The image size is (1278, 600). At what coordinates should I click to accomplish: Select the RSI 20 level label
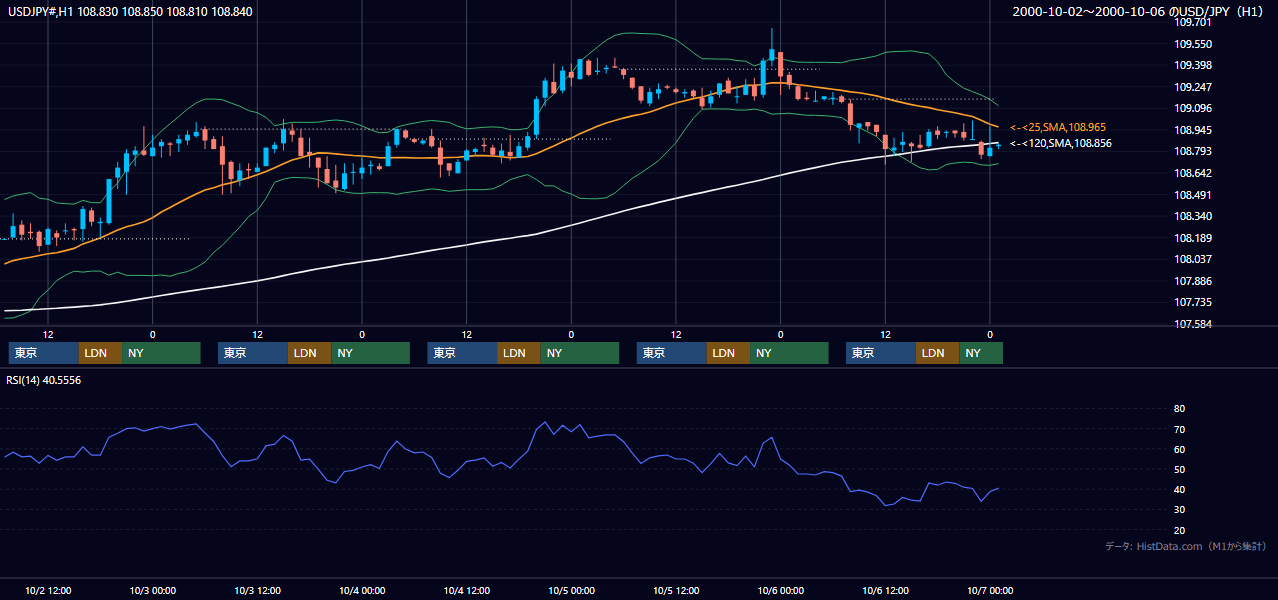tap(1179, 530)
